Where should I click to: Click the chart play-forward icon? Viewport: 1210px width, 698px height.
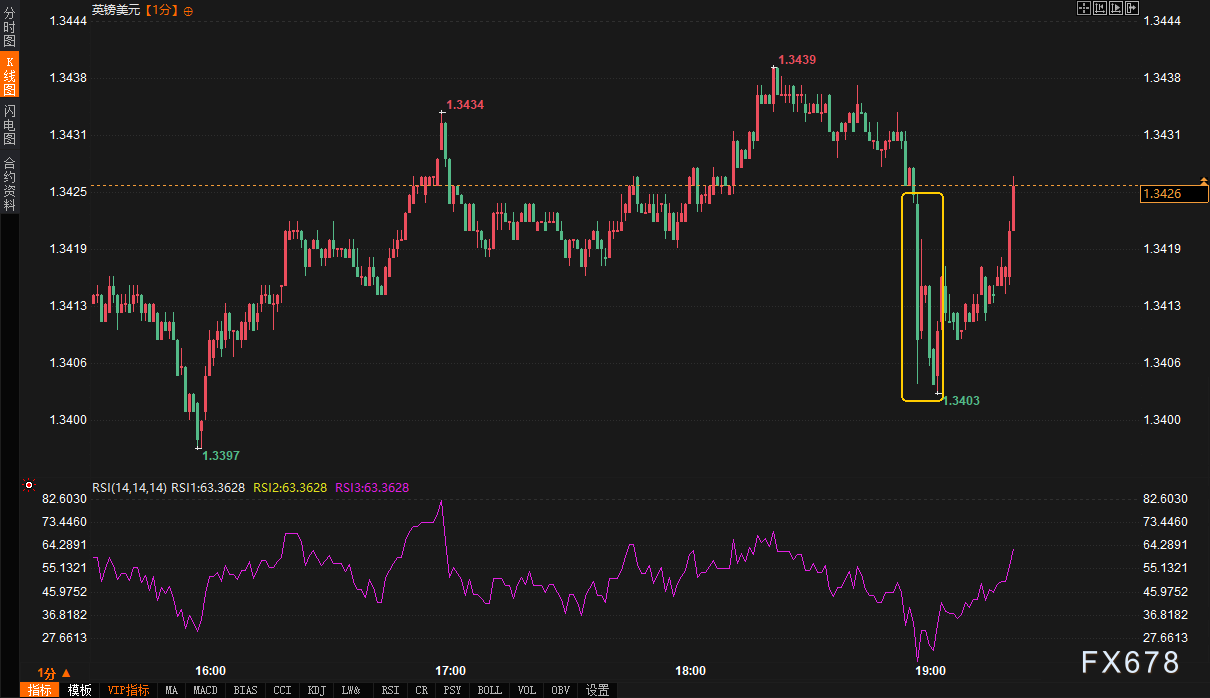pyautogui.click(x=1116, y=9)
